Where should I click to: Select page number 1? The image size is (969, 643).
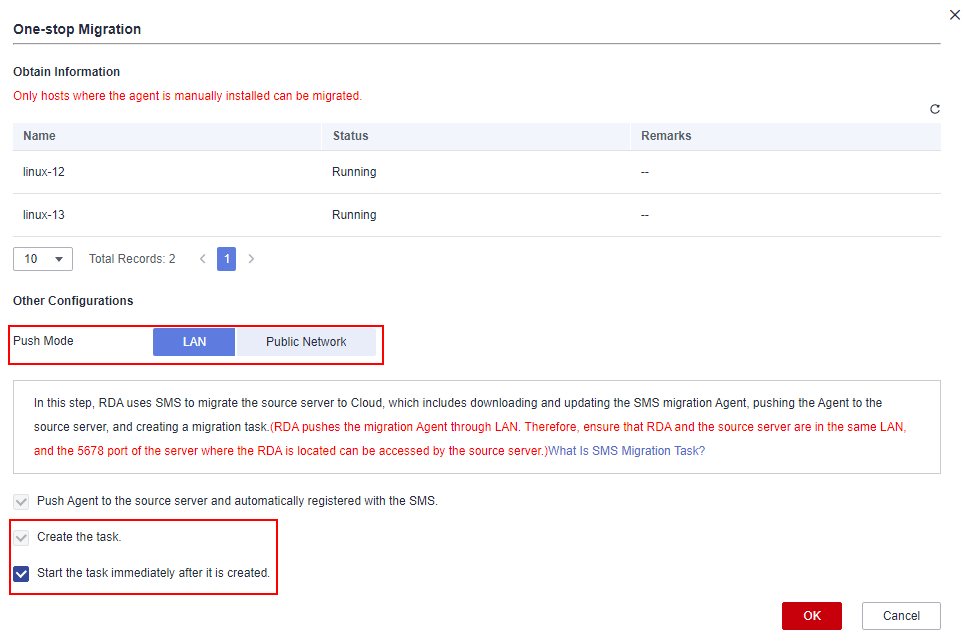pos(227,259)
